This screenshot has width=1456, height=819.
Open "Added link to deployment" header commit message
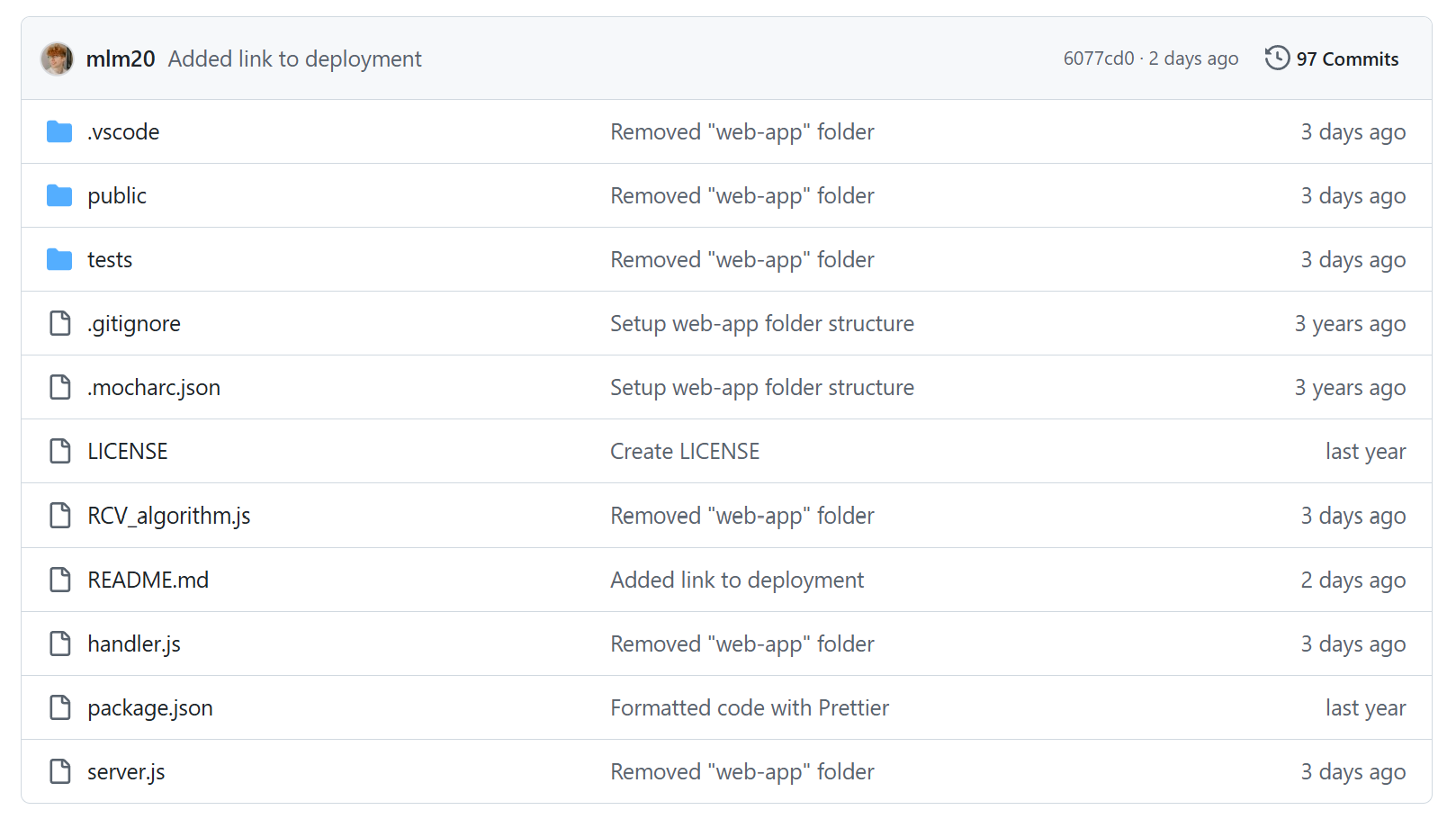coord(294,59)
